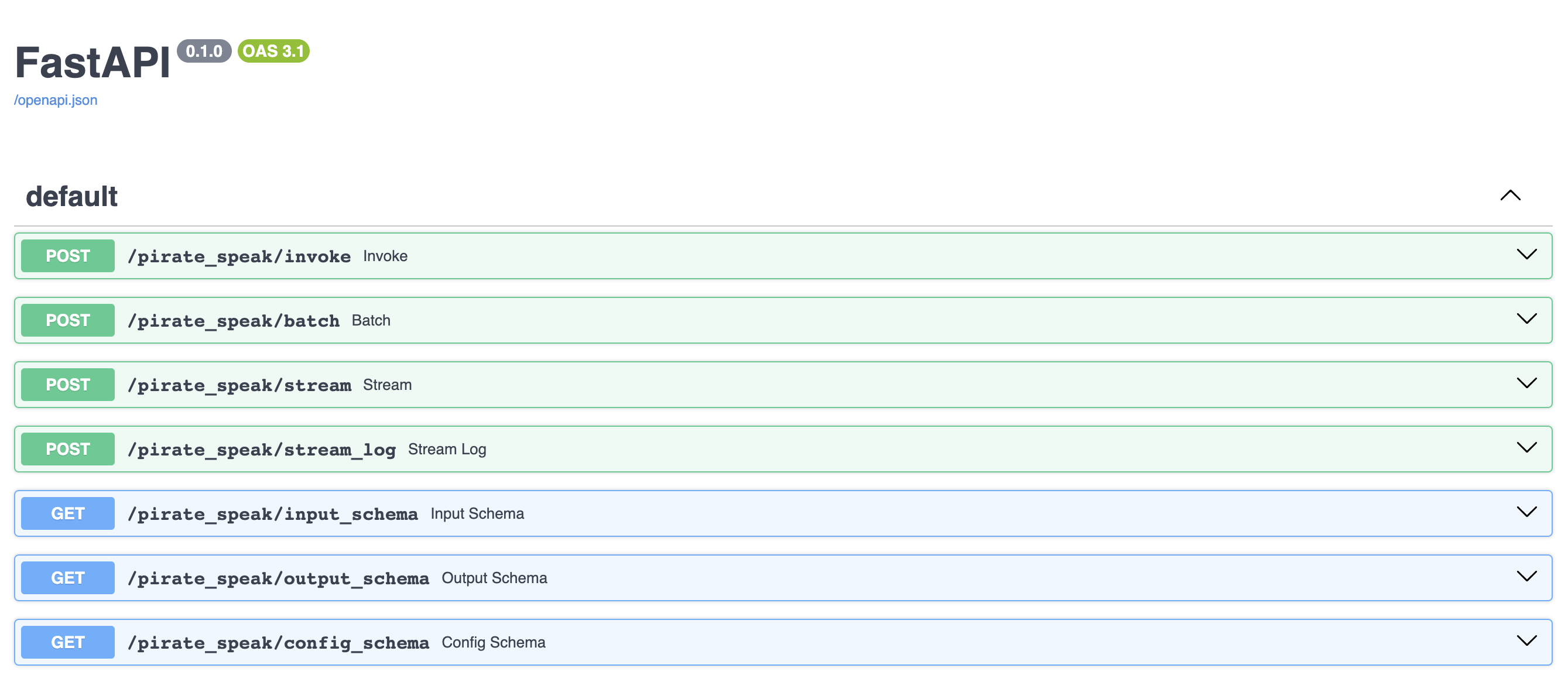
Task: Collapse the default section chevron
Action: coord(1509,196)
